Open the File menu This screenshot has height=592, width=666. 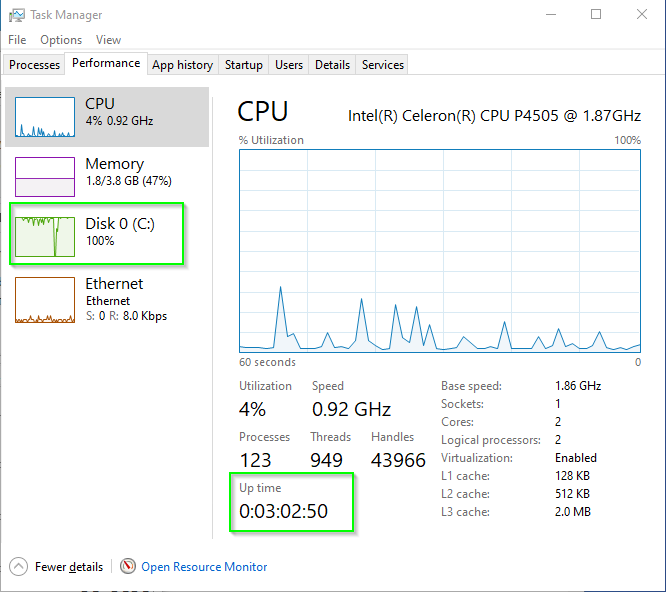pos(17,40)
